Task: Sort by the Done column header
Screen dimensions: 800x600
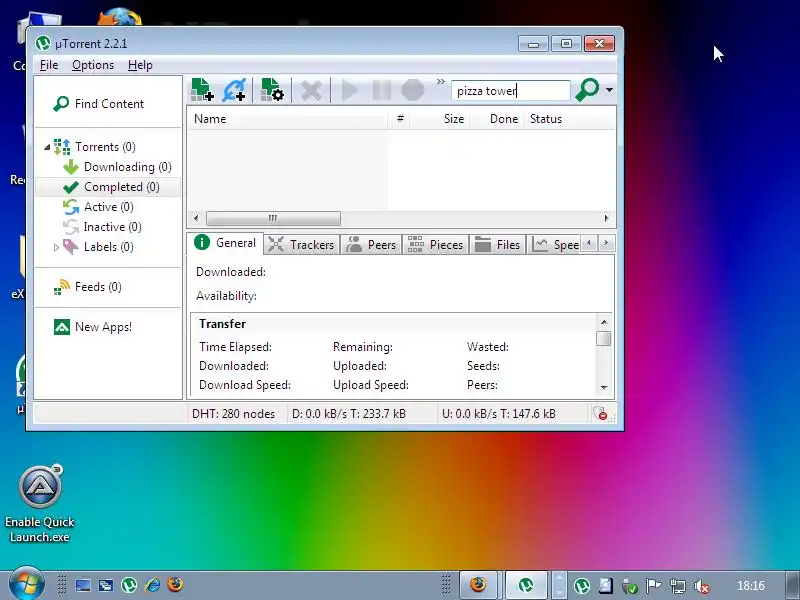Action: [497, 119]
